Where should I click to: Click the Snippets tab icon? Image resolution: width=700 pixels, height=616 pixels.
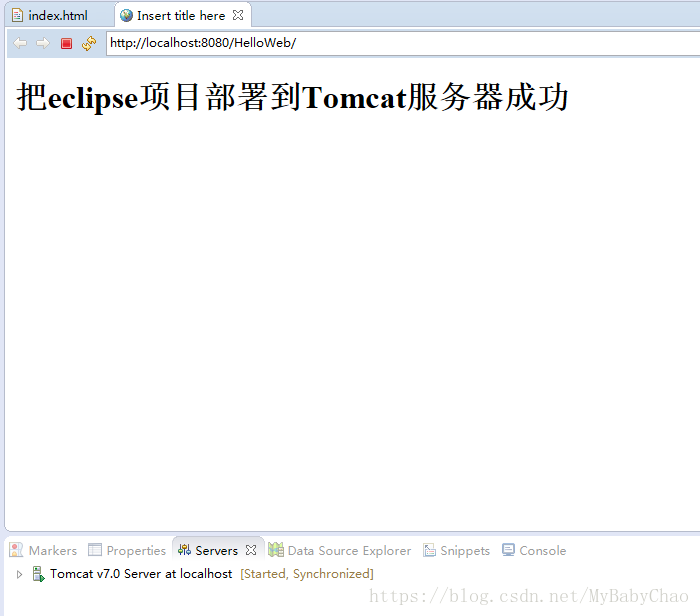(x=429, y=550)
